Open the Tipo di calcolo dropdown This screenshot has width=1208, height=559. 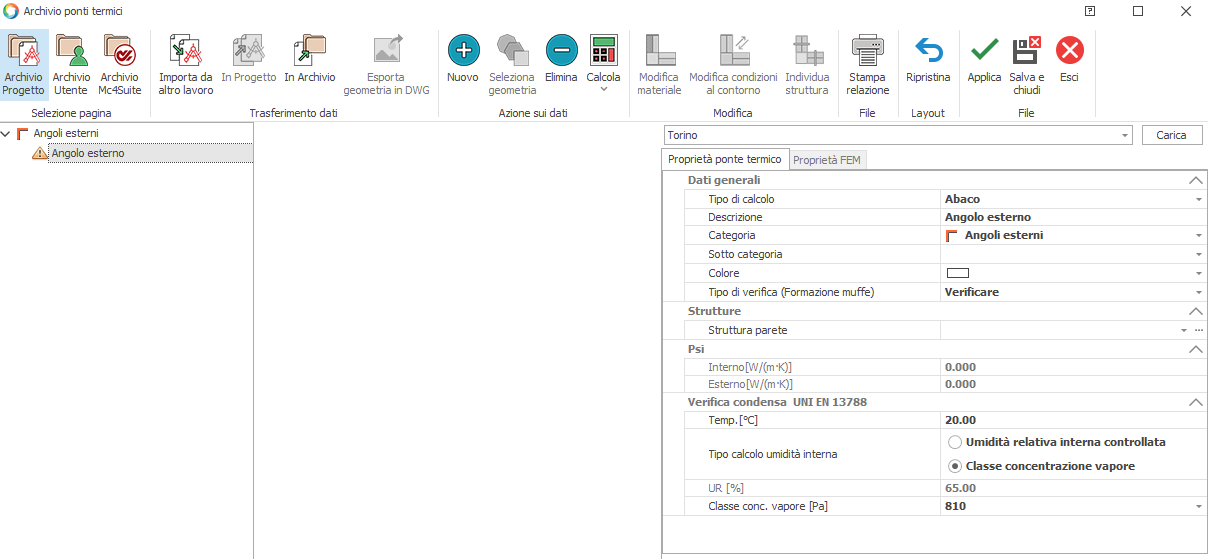tap(1198, 199)
